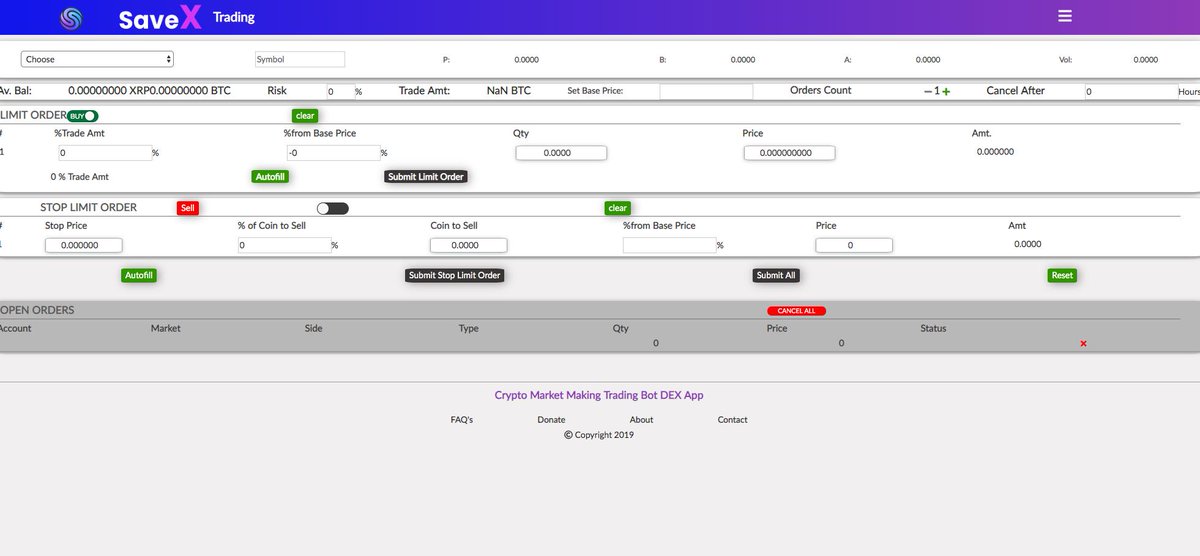Click the Coin to Sell input field
1200x556 pixels.
[469, 245]
